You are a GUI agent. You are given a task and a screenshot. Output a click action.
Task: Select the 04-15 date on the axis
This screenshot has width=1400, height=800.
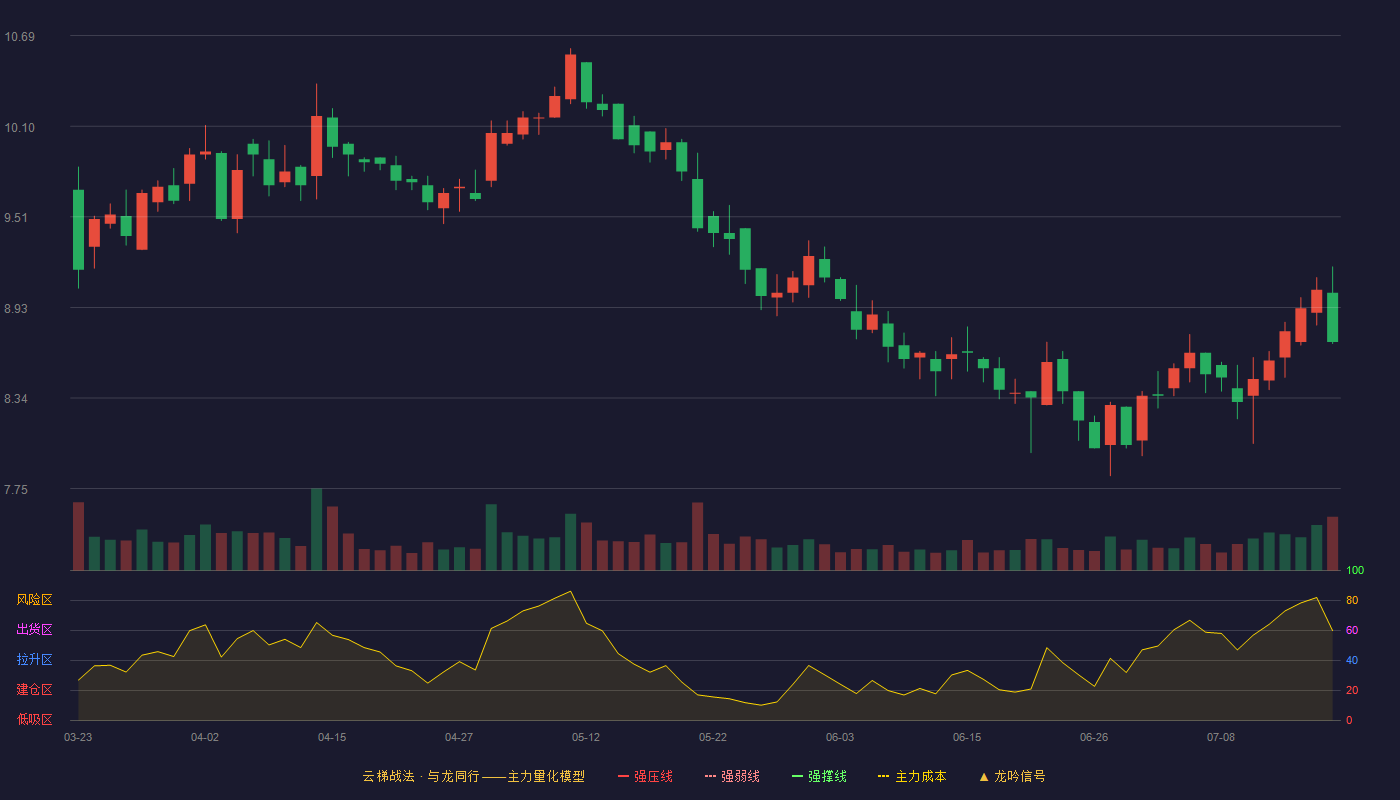[332, 737]
